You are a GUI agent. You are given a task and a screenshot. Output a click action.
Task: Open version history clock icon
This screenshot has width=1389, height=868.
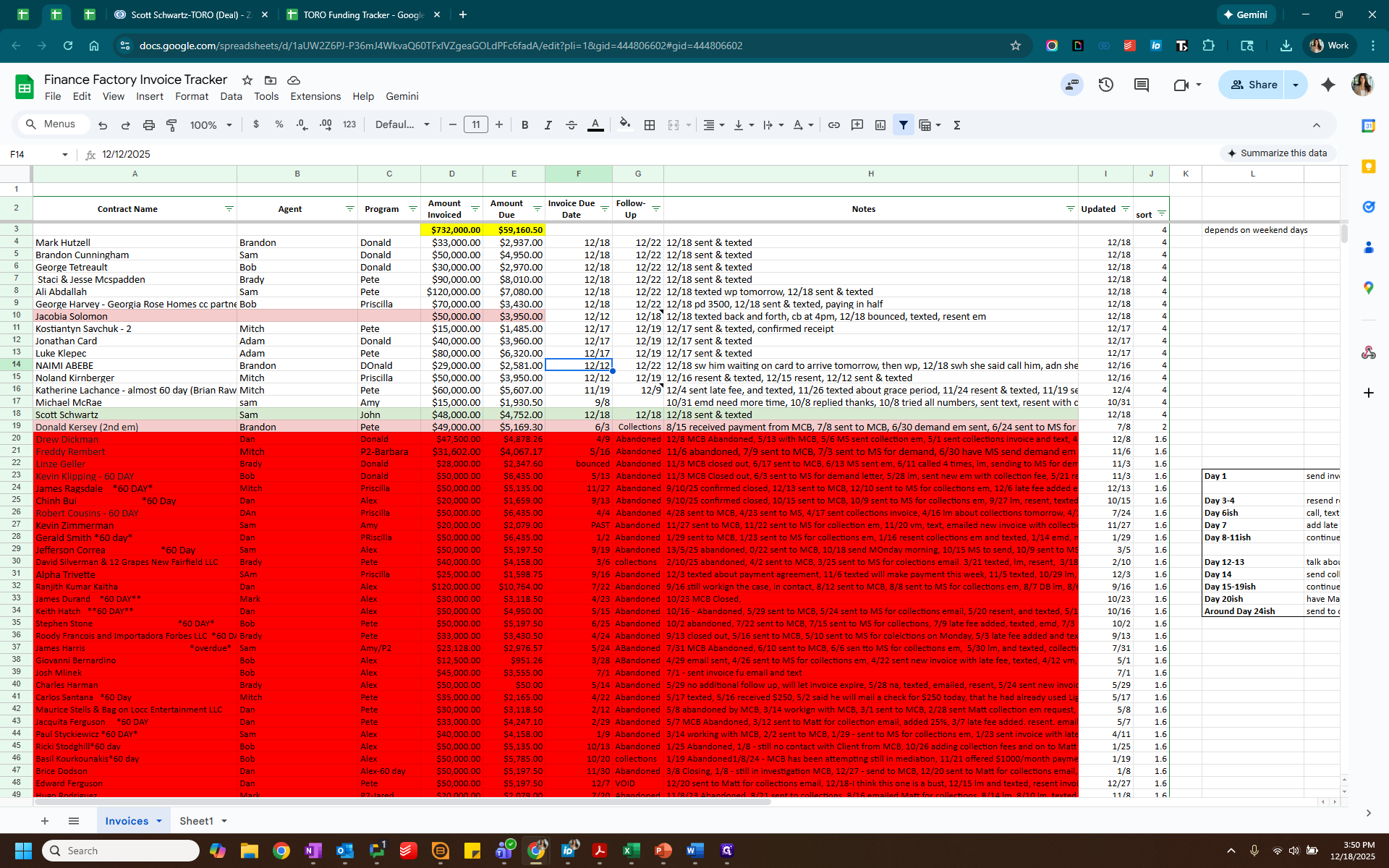pyautogui.click(x=1105, y=85)
